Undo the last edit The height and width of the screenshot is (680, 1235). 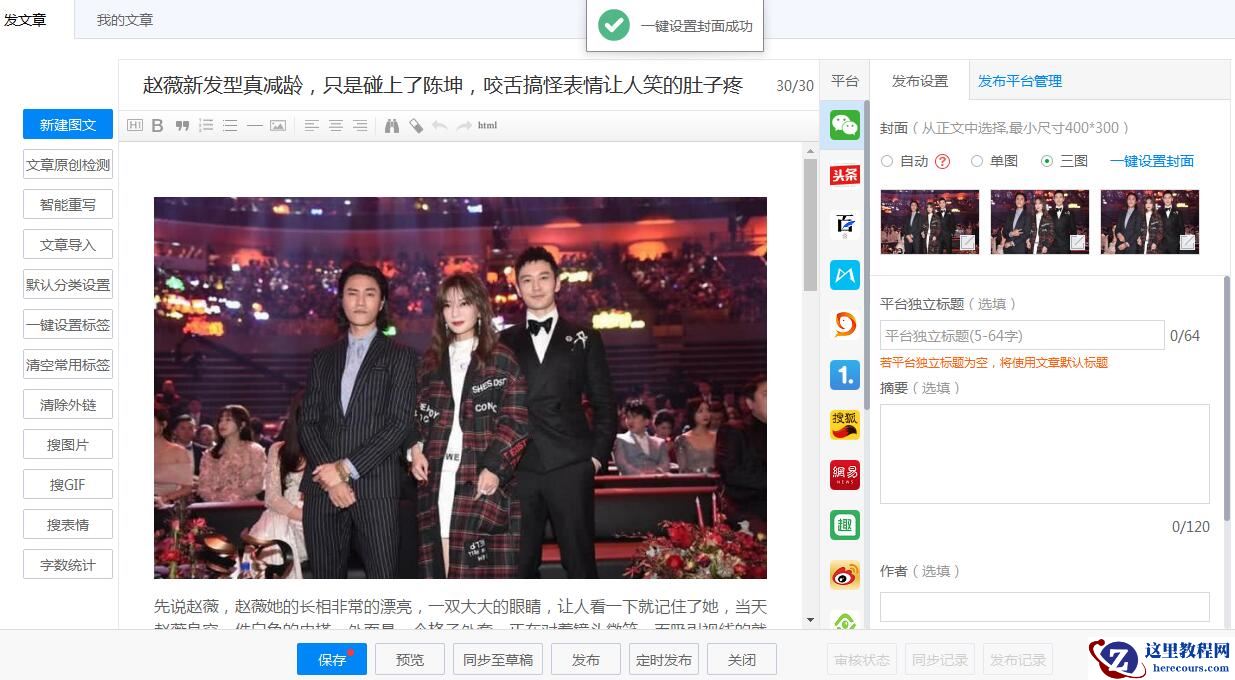click(439, 125)
